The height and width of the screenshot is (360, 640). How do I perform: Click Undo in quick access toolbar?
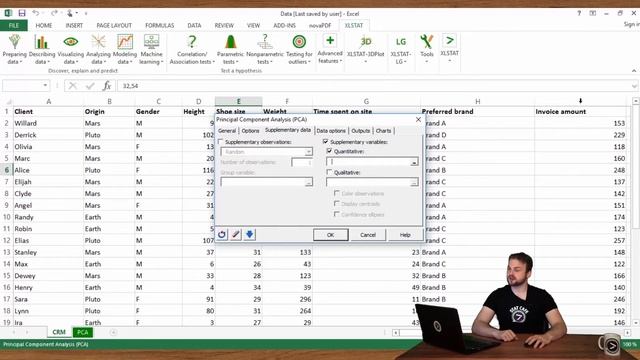[x=36, y=13]
